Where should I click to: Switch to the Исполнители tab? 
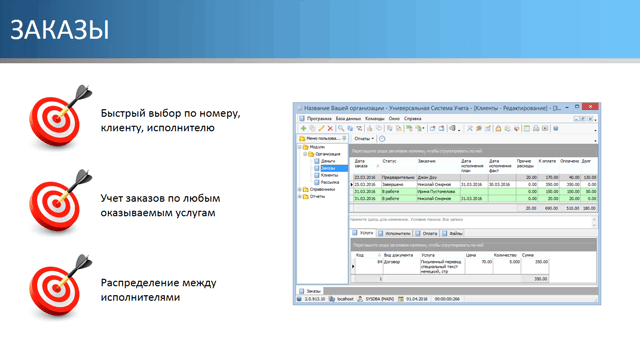[x=394, y=233]
